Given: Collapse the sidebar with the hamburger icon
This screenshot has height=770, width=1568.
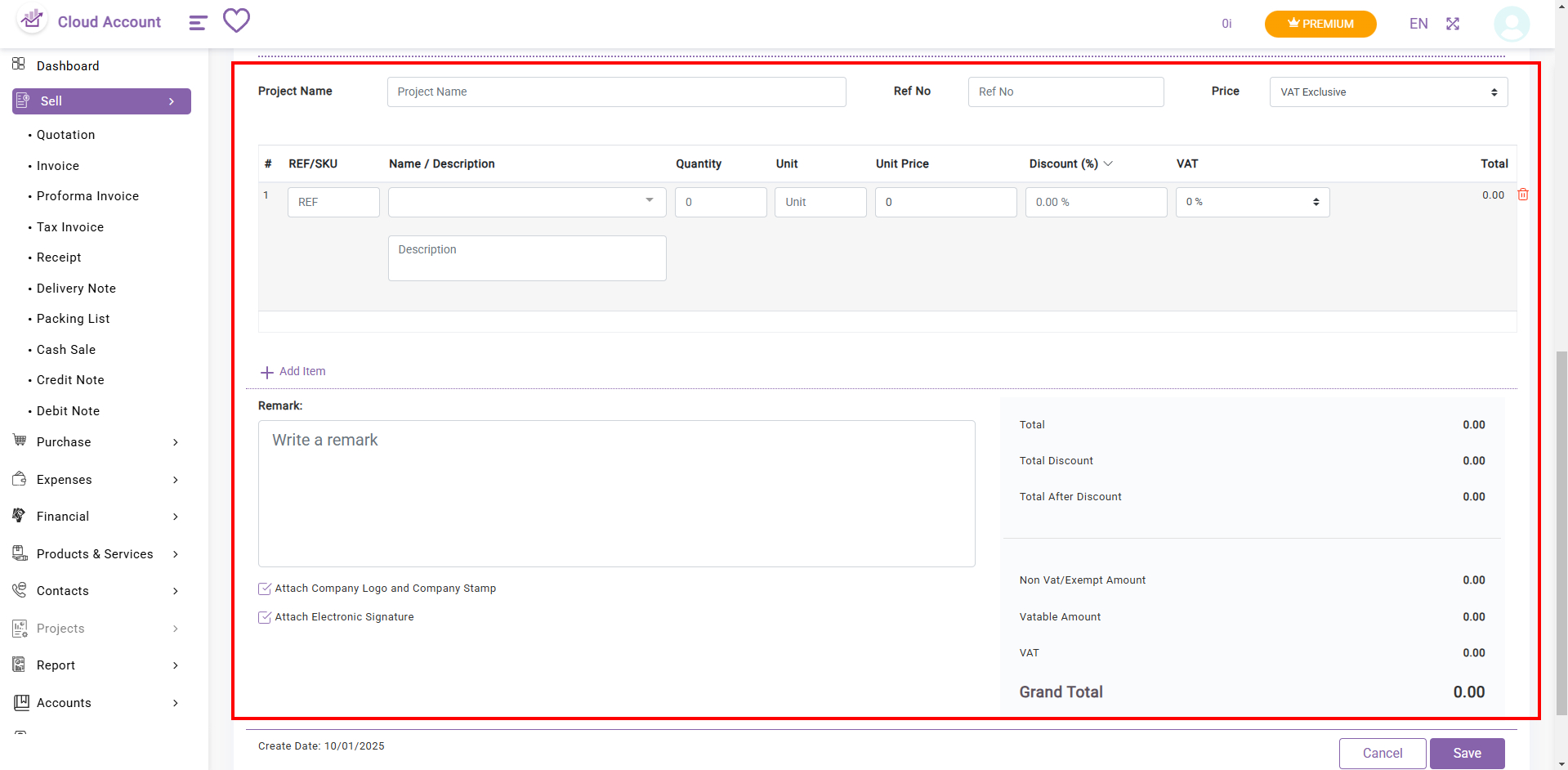Looking at the screenshot, I should tap(197, 22).
